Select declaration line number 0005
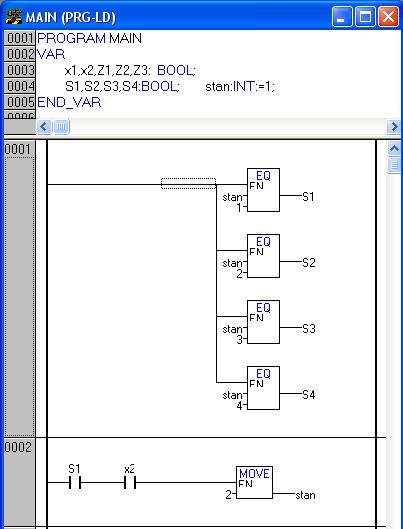The image size is (403, 529). pyautogui.click(x=20, y=102)
